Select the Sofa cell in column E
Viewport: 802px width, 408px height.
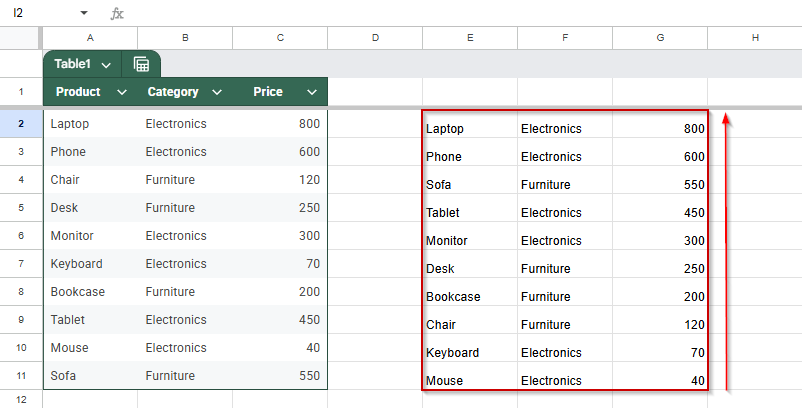pyautogui.click(x=470, y=180)
